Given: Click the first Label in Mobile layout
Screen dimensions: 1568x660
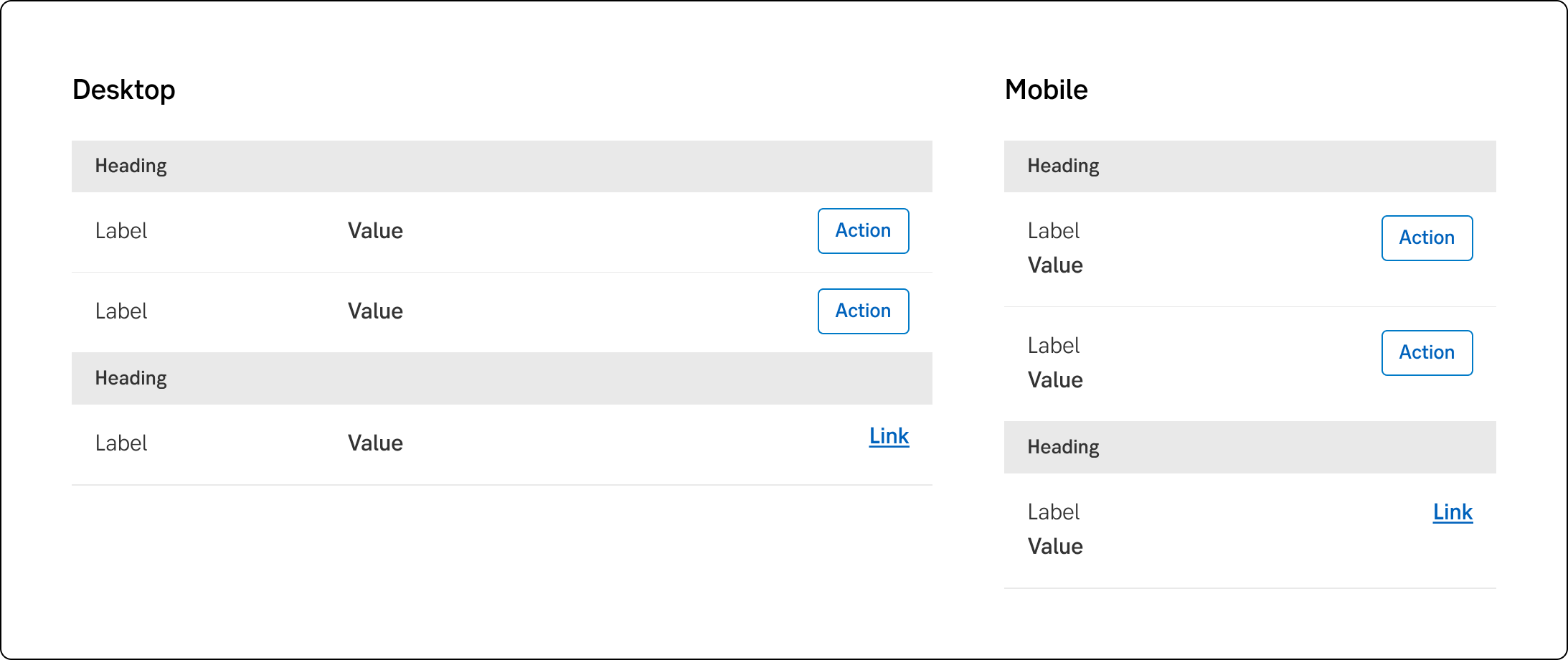Looking at the screenshot, I should 1053,231.
